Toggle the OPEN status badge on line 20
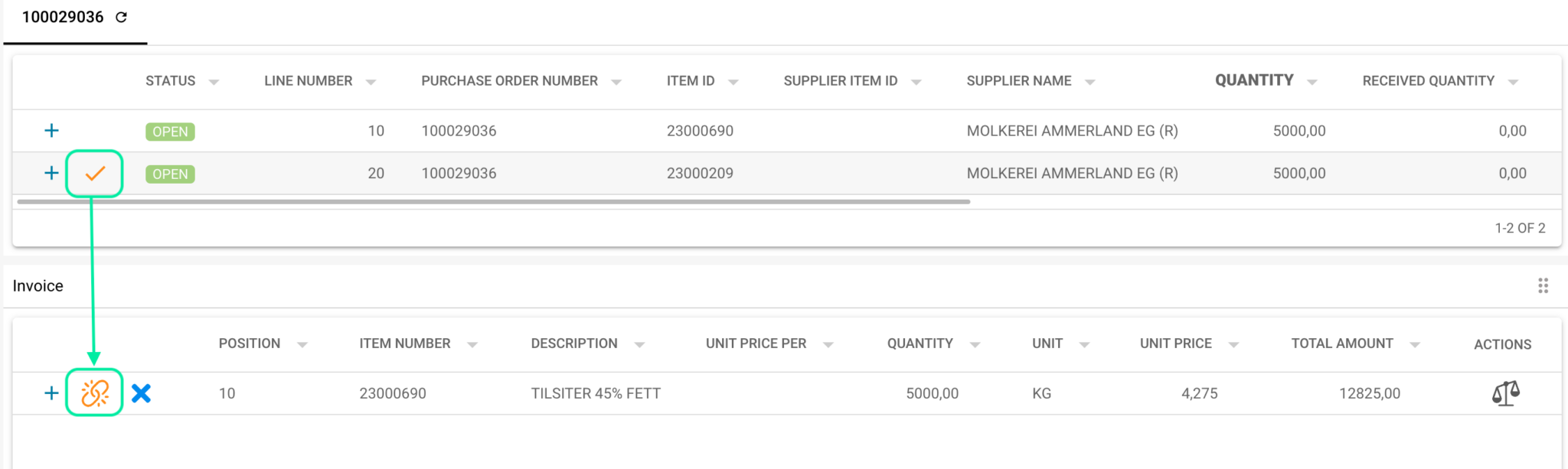This screenshot has width=1568, height=469. pos(169,174)
